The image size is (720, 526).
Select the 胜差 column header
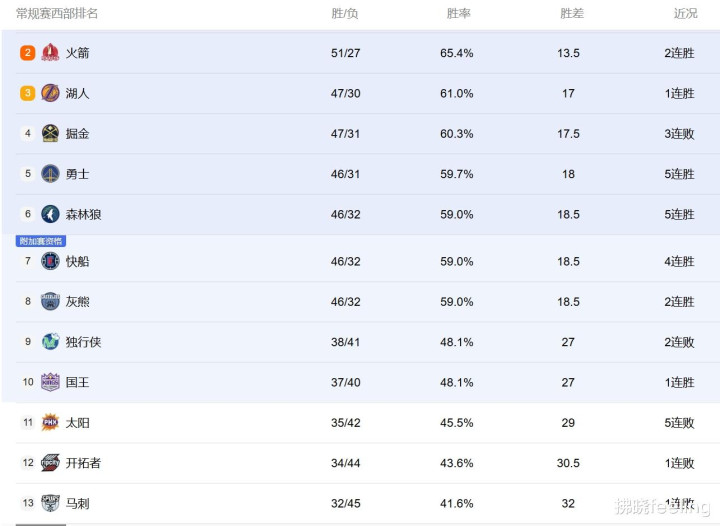tap(572, 13)
